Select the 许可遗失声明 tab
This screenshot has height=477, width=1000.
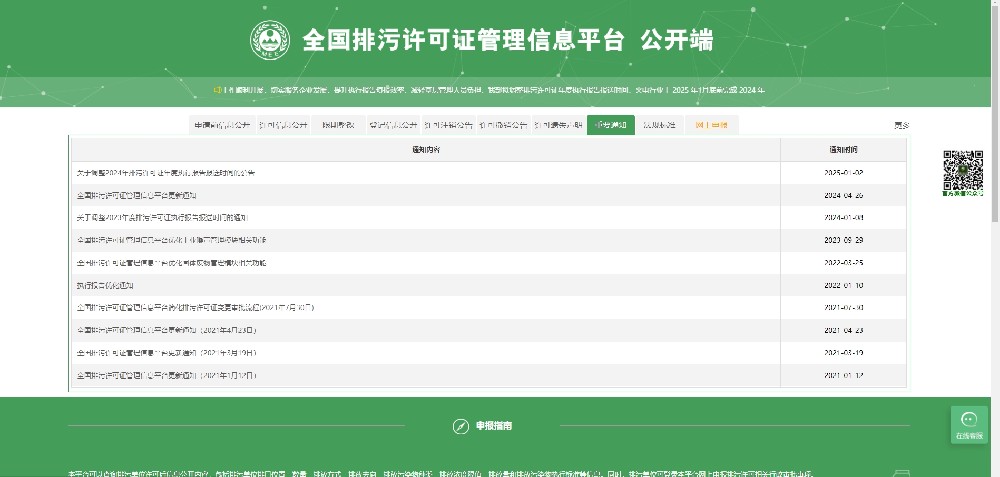click(557, 125)
